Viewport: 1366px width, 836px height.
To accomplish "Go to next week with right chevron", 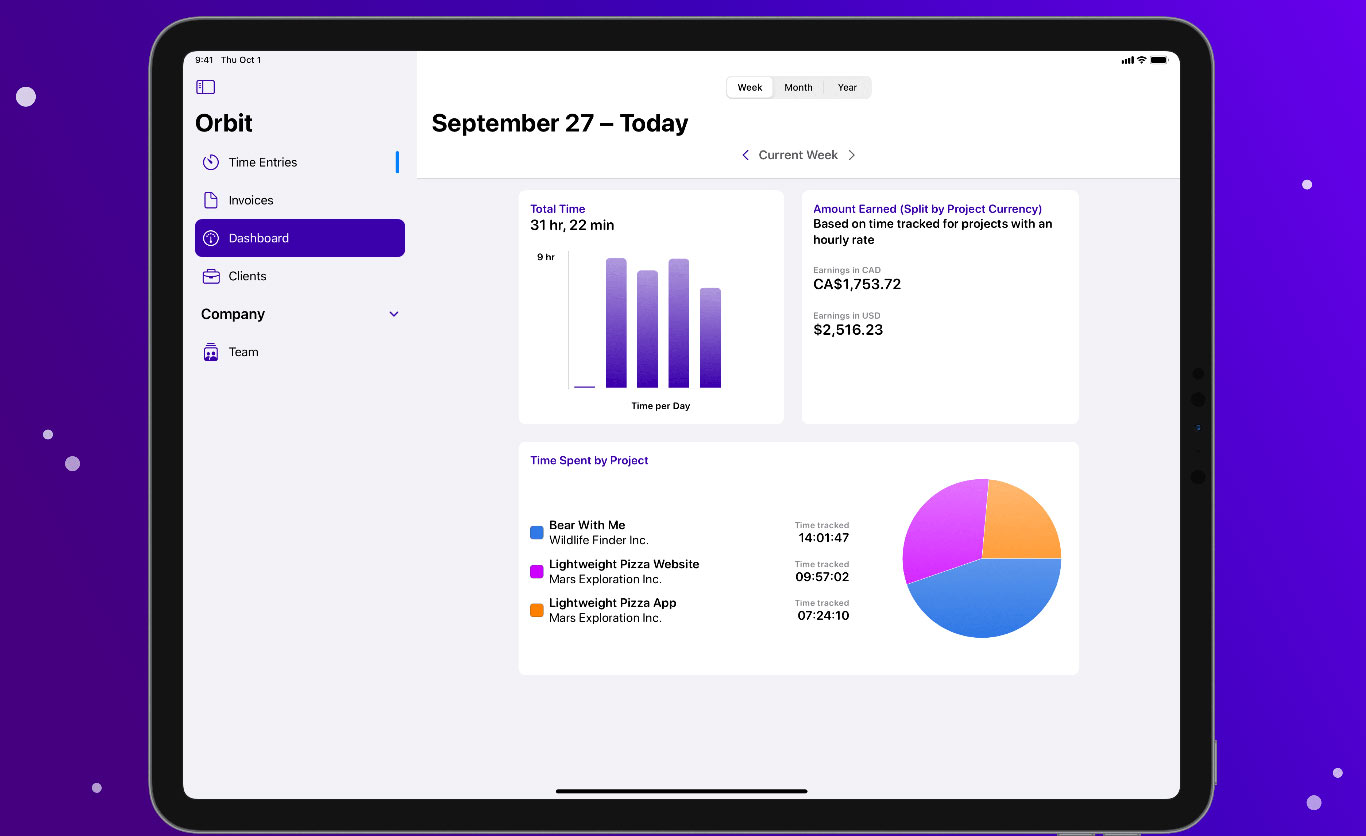I will tap(852, 155).
